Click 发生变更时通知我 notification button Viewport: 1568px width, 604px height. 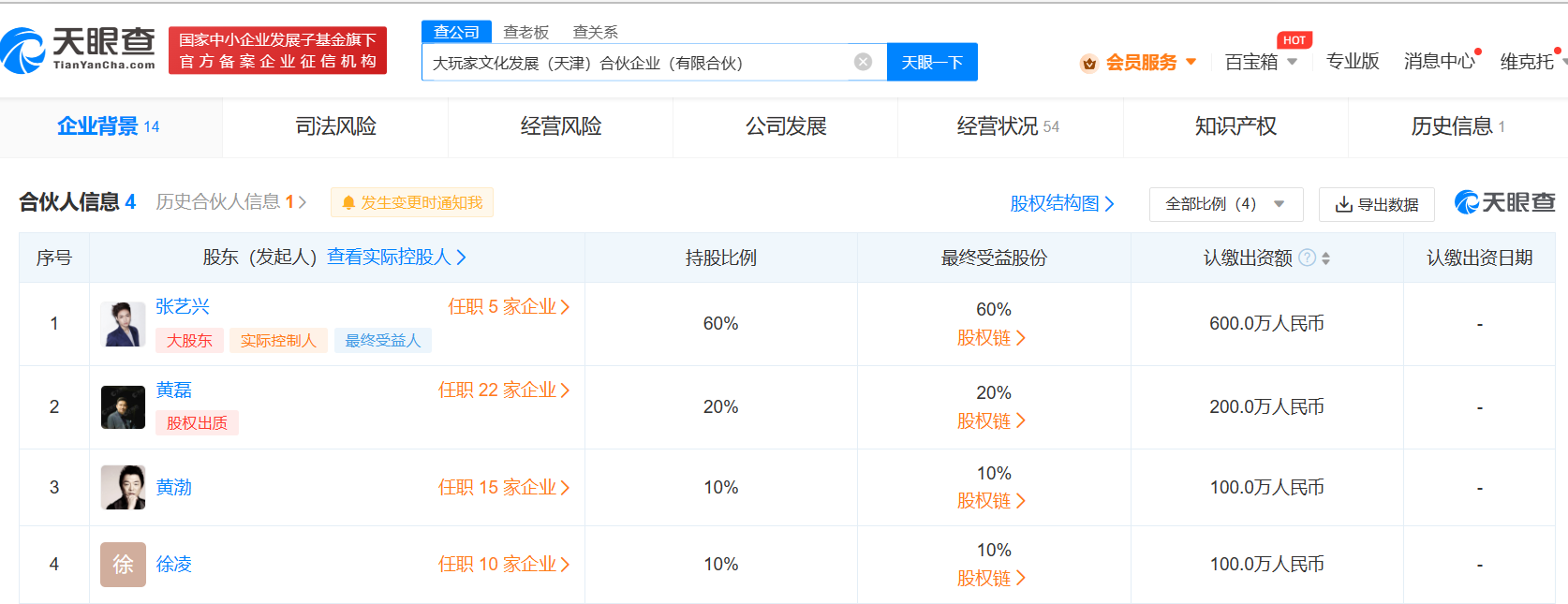click(x=412, y=202)
